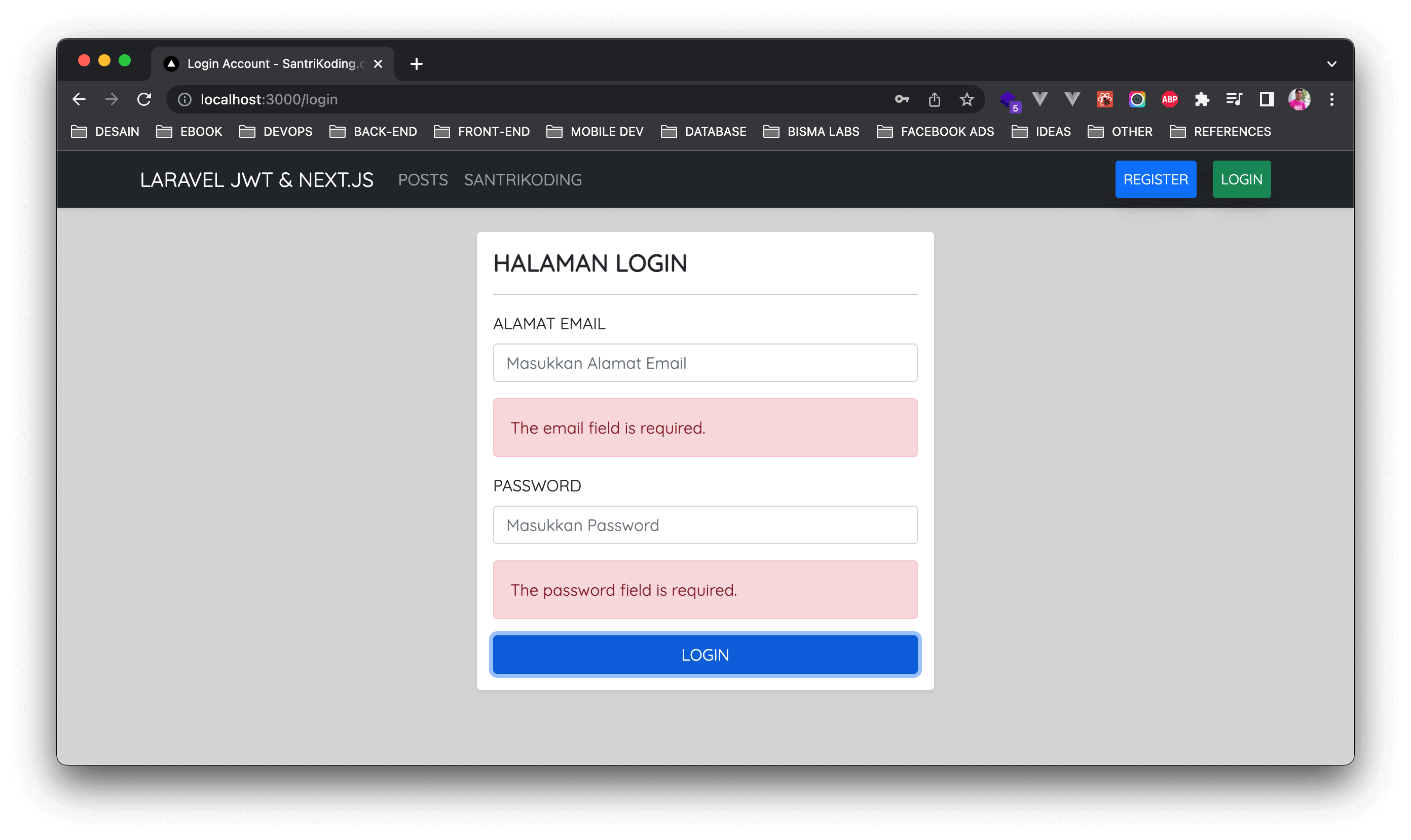The width and height of the screenshot is (1411, 840).
Task: Open the DATABASE bookmarks folder
Action: pyautogui.click(x=703, y=132)
